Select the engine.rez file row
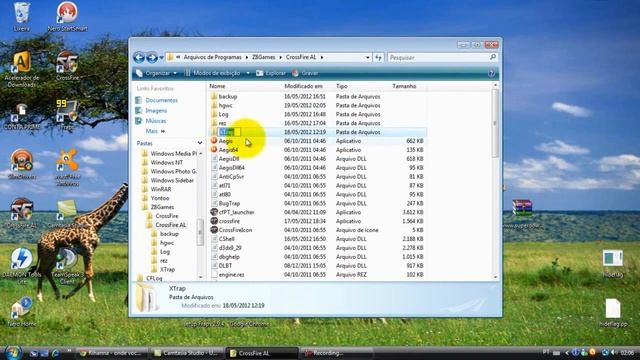 coord(317,275)
